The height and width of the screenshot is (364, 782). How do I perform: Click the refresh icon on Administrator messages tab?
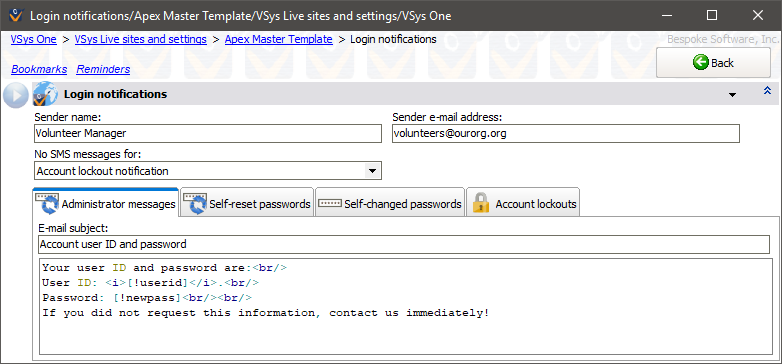47,203
